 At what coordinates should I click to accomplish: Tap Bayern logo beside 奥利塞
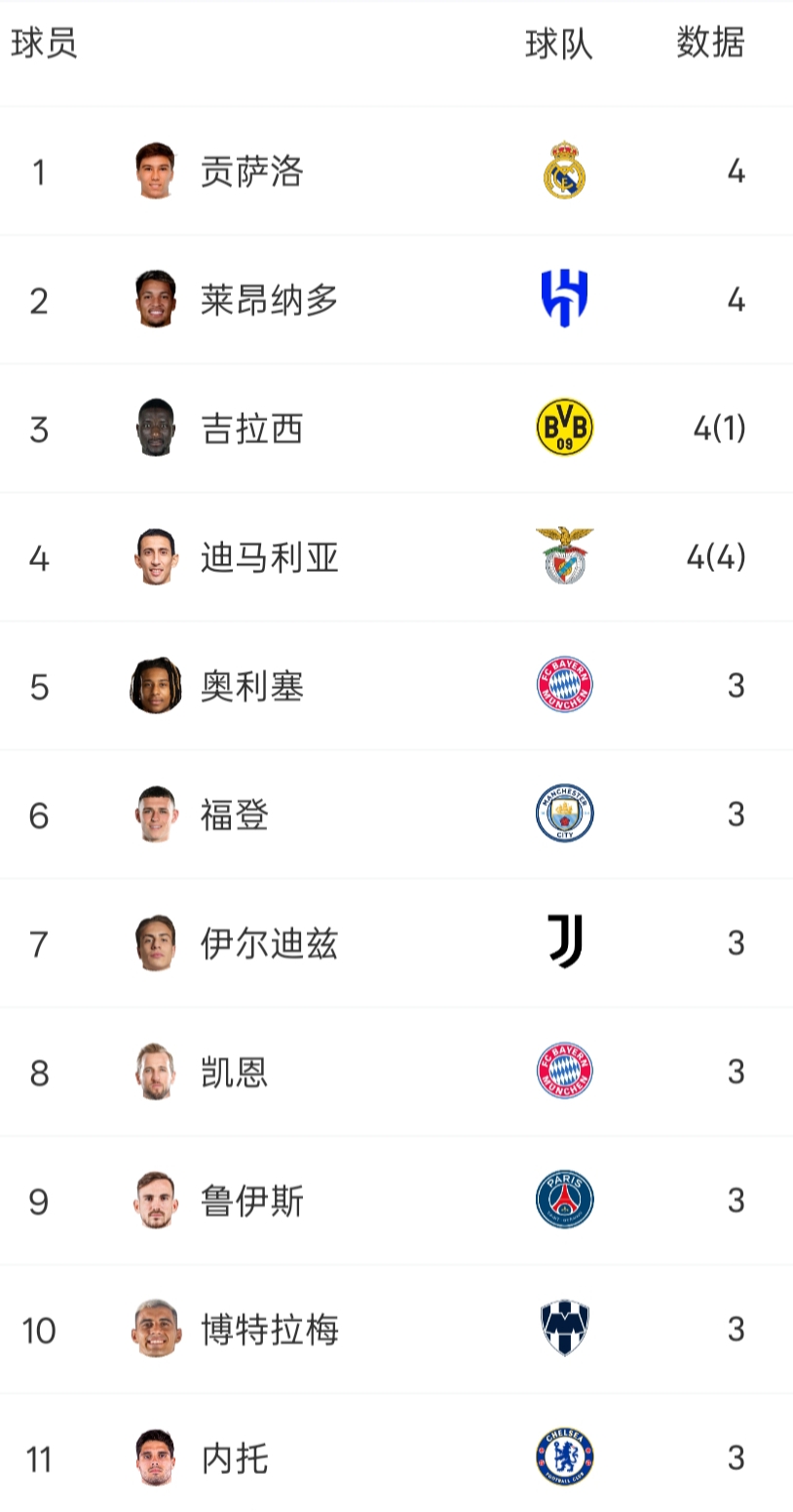click(564, 685)
